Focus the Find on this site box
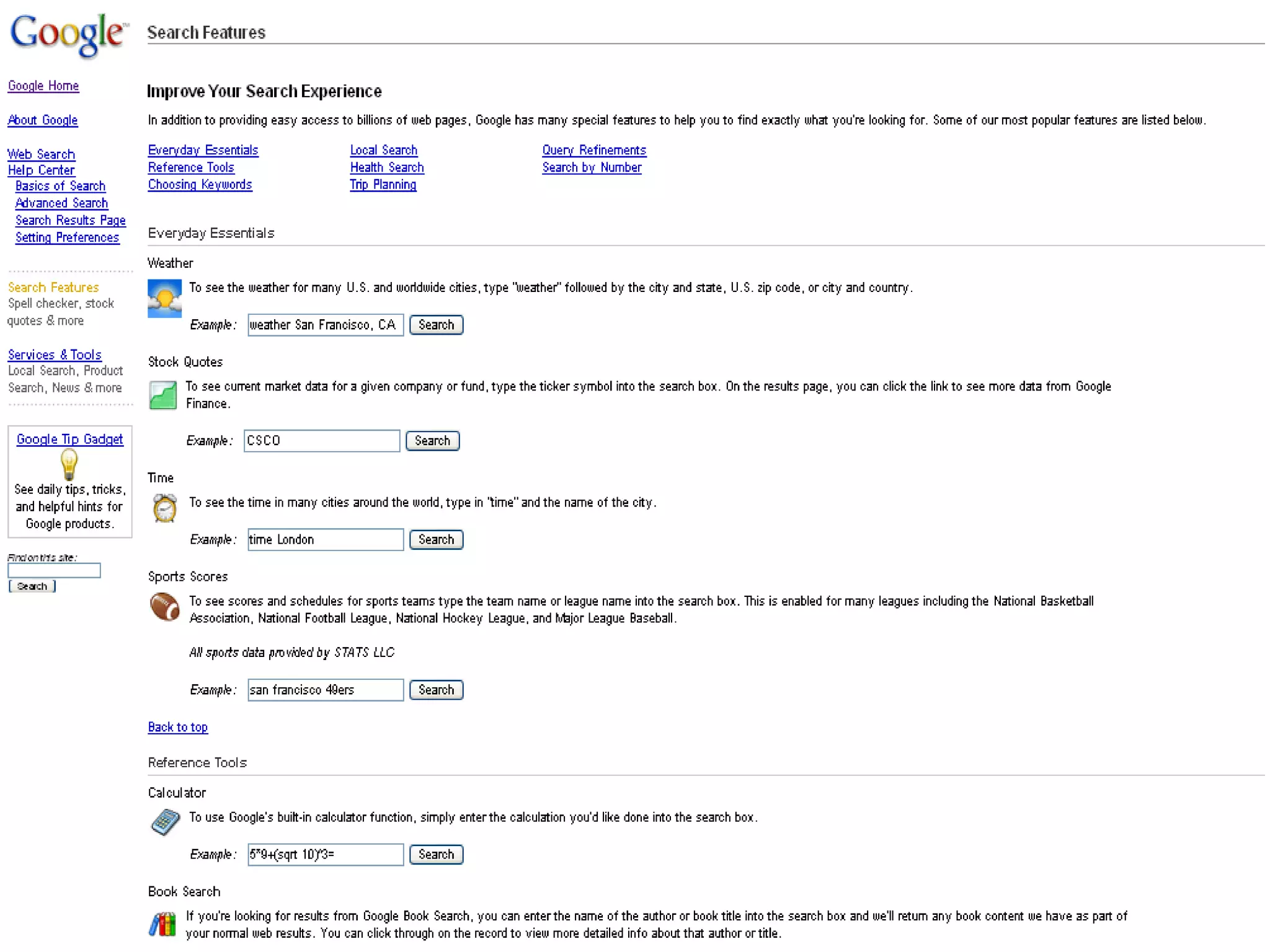This screenshot has height=952, width=1270. 54,570
